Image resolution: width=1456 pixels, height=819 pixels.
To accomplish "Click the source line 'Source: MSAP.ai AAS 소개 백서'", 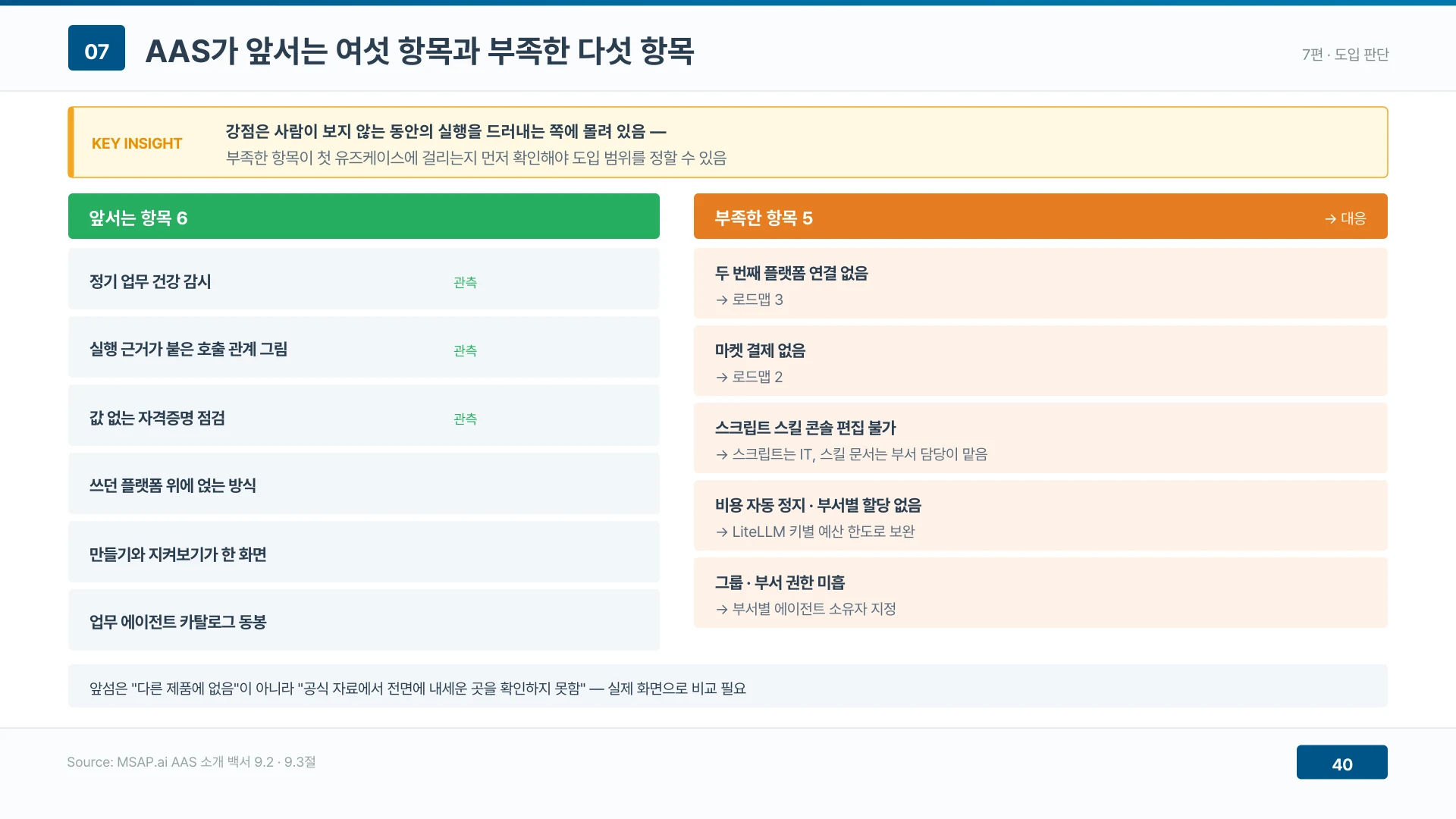I will click(x=191, y=762).
